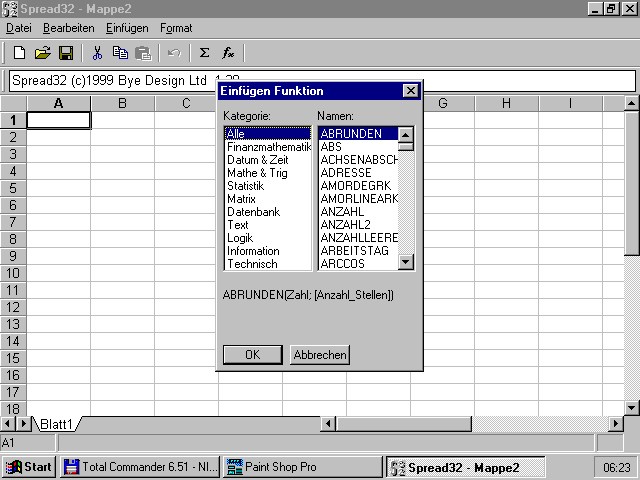The height and width of the screenshot is (480, 640).
Task: Select the ABRUNDEN function
Action: click(x=358, y=133)
